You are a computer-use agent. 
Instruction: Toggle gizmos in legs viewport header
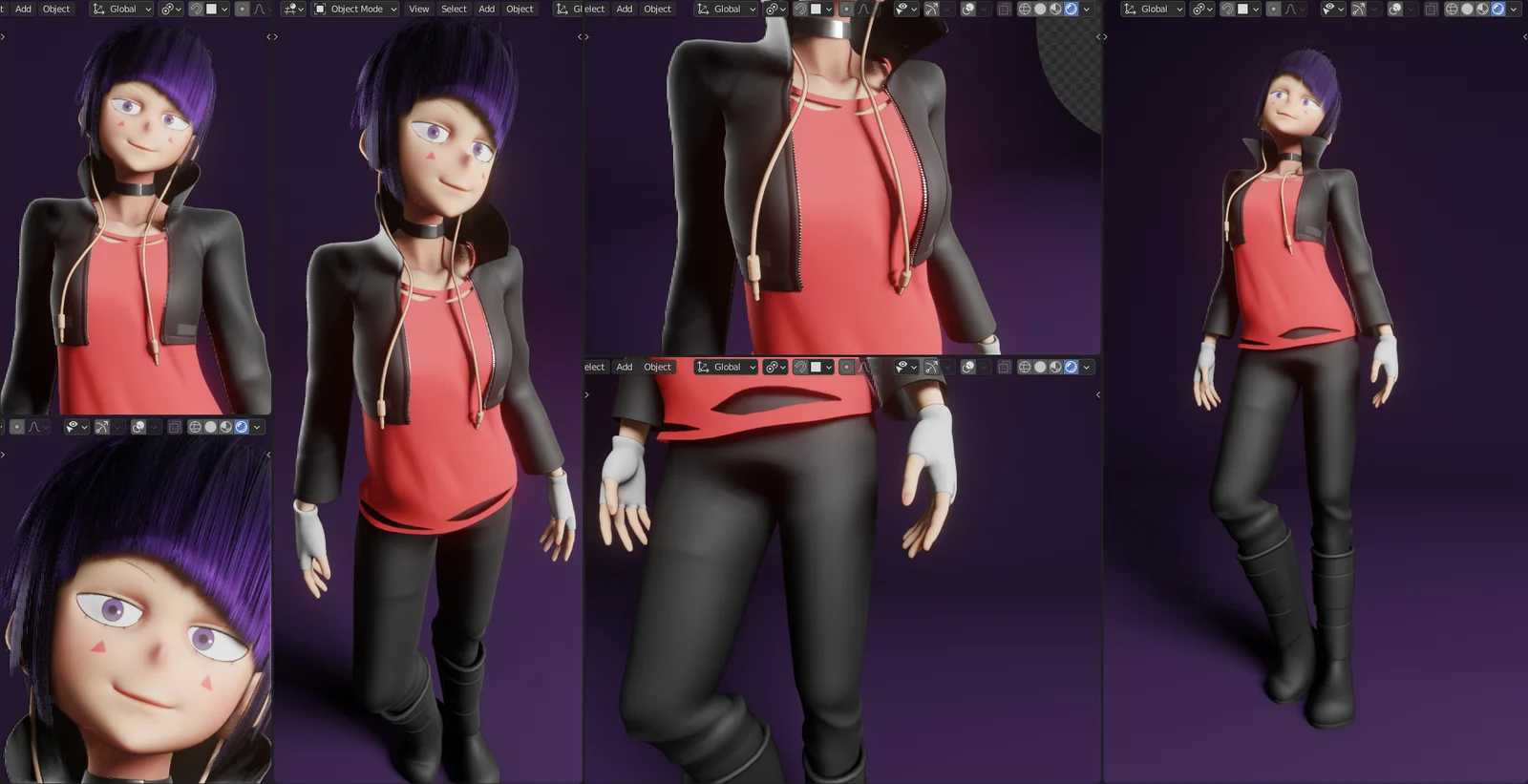tap(931, 367)
